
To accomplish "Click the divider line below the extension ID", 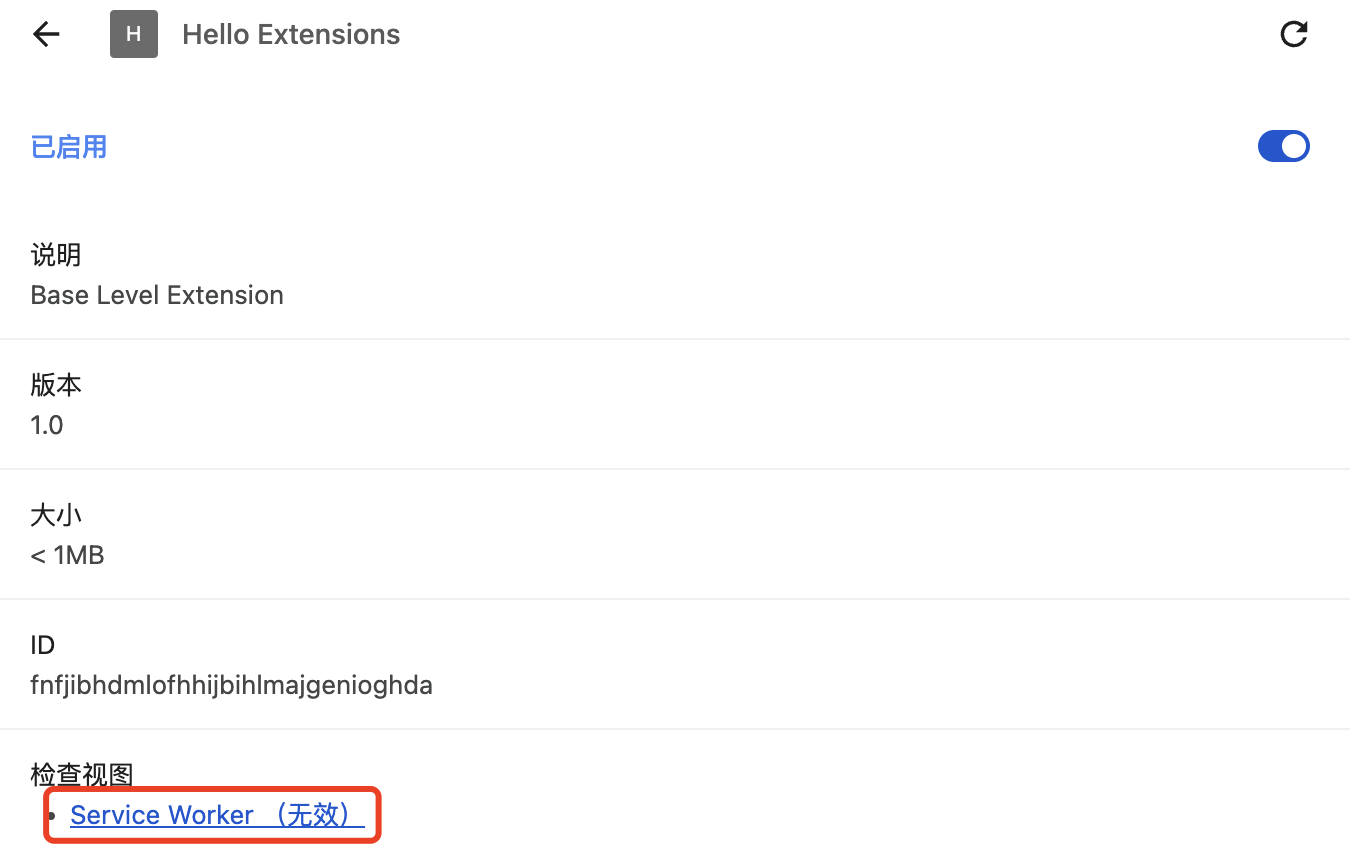I will (675, 729).
